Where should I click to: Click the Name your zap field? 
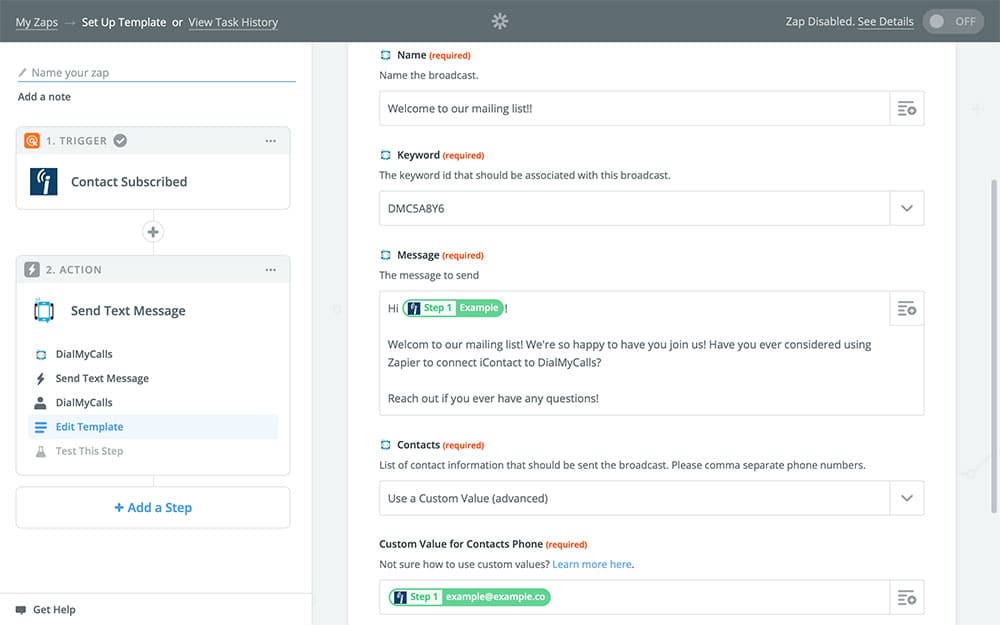tap(160, 72)
